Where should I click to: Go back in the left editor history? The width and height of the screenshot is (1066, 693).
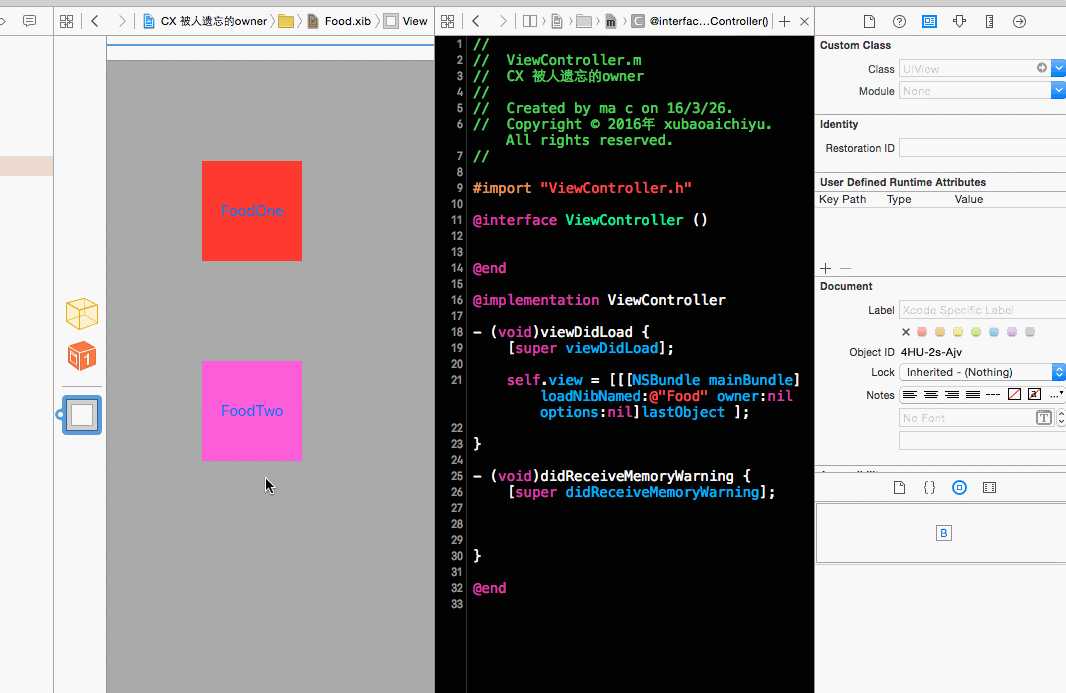tap(95, 22)
